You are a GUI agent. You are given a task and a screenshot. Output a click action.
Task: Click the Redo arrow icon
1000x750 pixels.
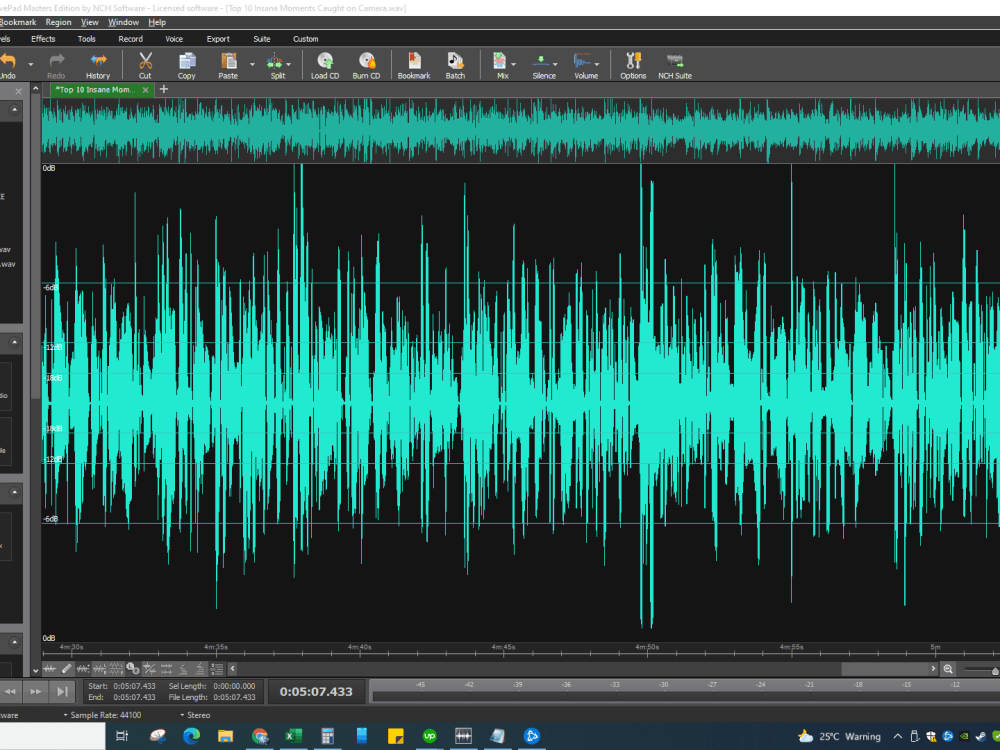(57, 61)
